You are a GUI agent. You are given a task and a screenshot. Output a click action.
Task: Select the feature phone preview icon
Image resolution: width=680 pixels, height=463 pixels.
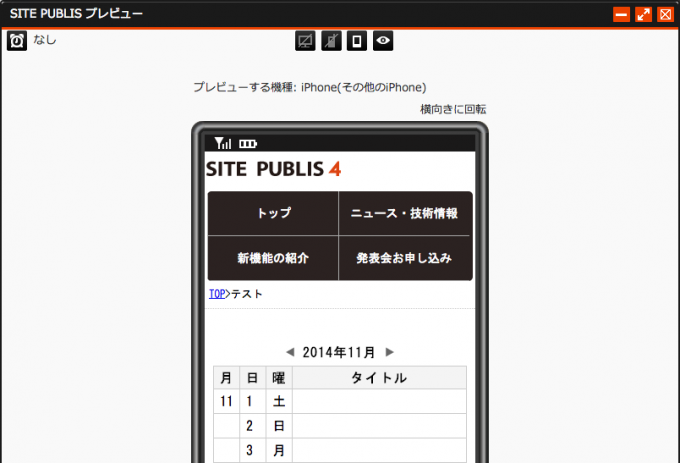point(331,41)
